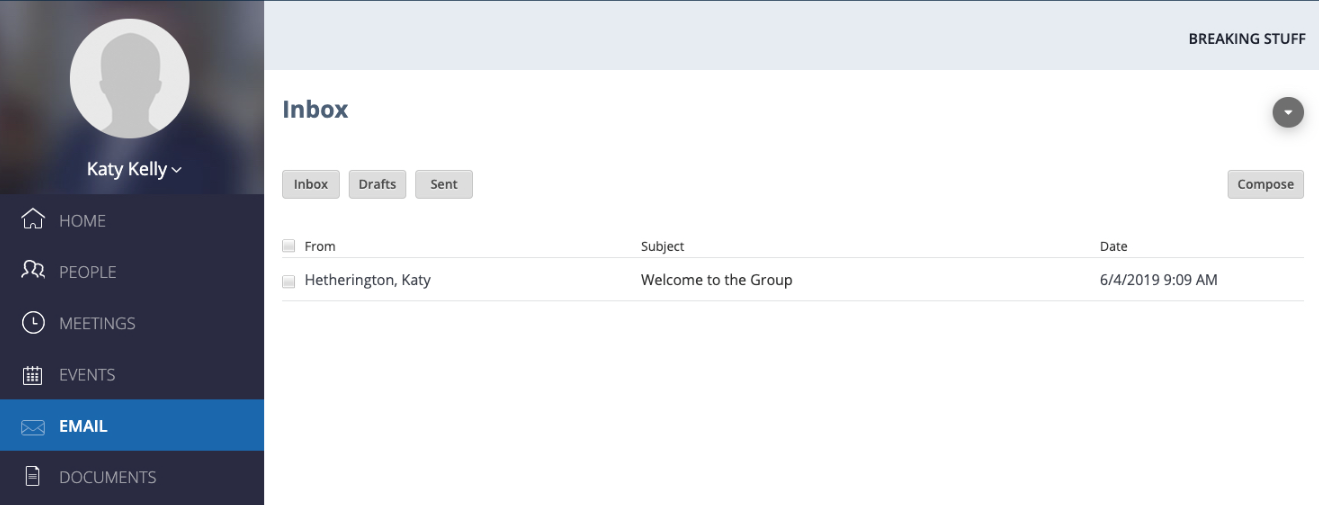Click the profile avatar picture
The width and height of the screenshot is (1319, 505).
click(x=130, y=79)
